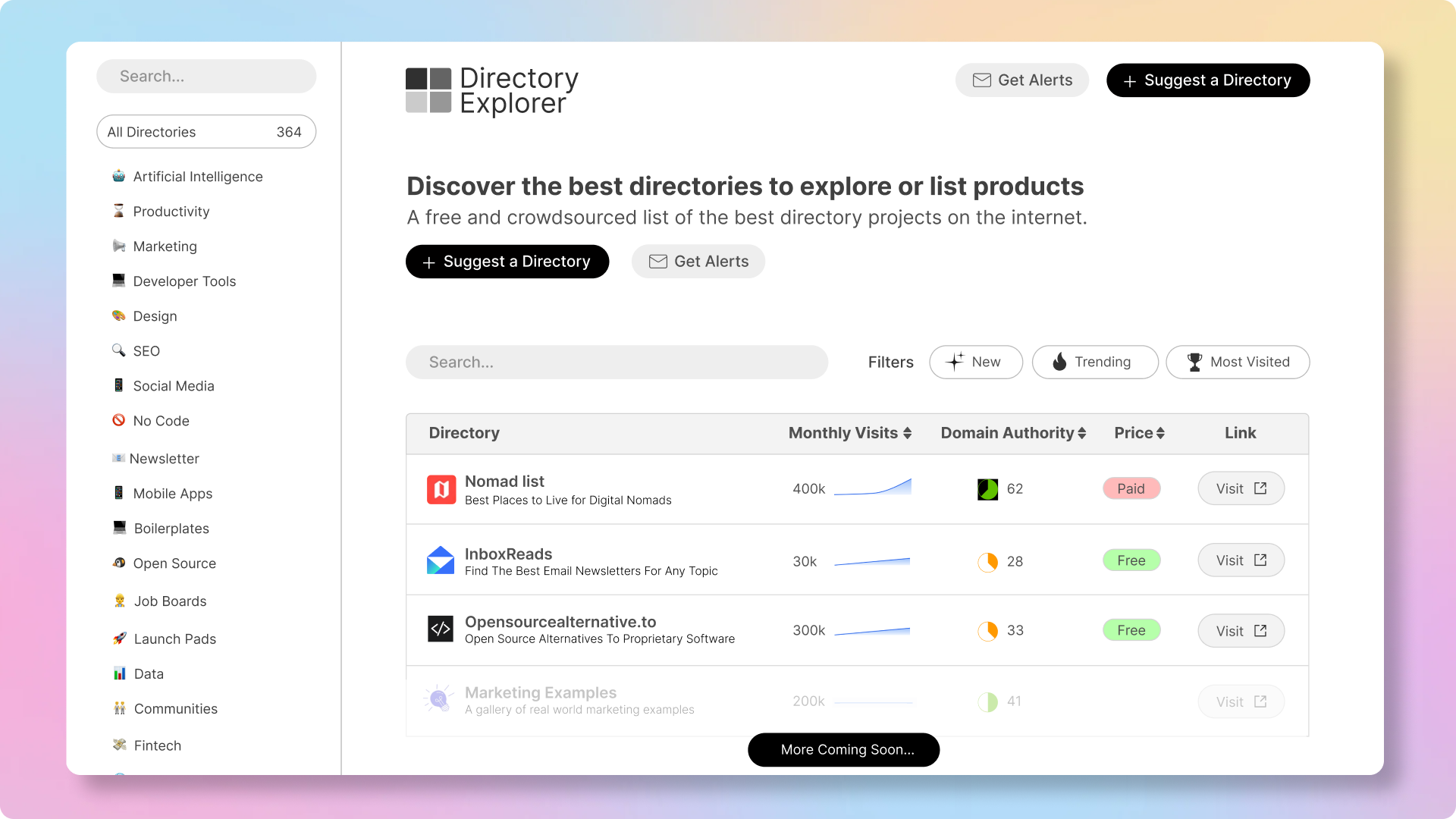Click the Fintech money icon
Viewport: 1456px width, 819px height.
click(x=120, y=745)
